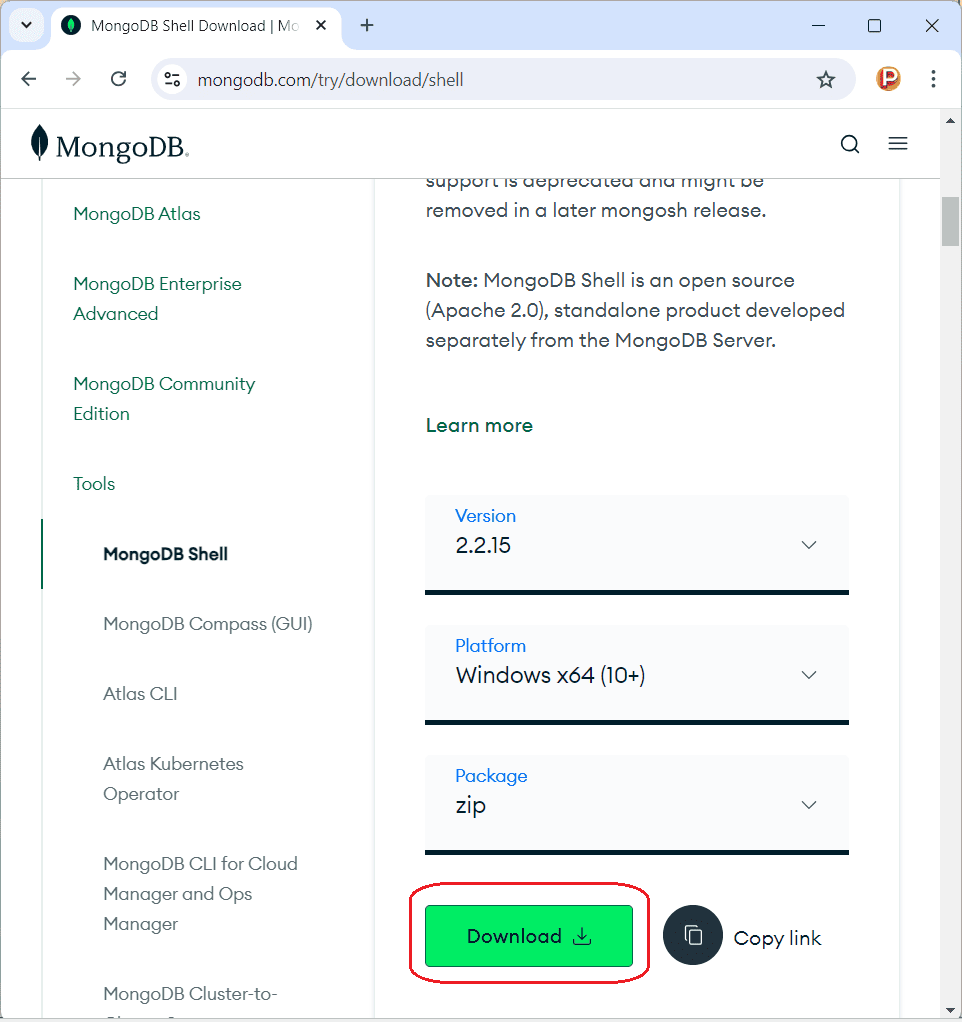Minimize the browser window
This screenshot has height=1022, width=962.
(819, 25)
